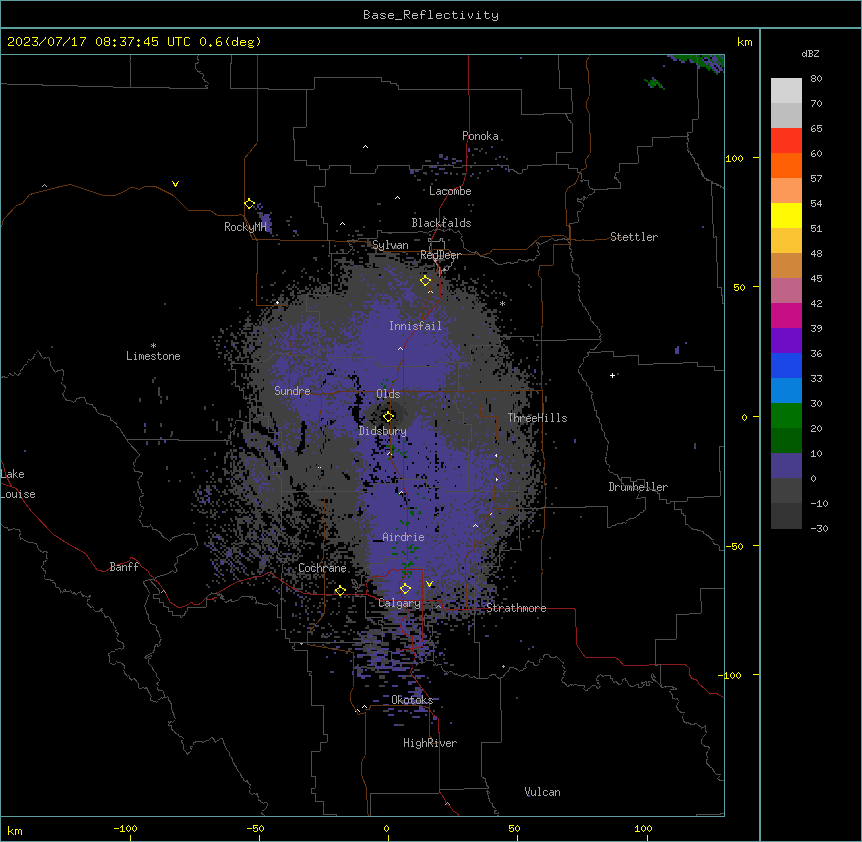This screenshot has width=862, height=842.
Task: Click the Lacombe city label
Action: tap(450, 191)
